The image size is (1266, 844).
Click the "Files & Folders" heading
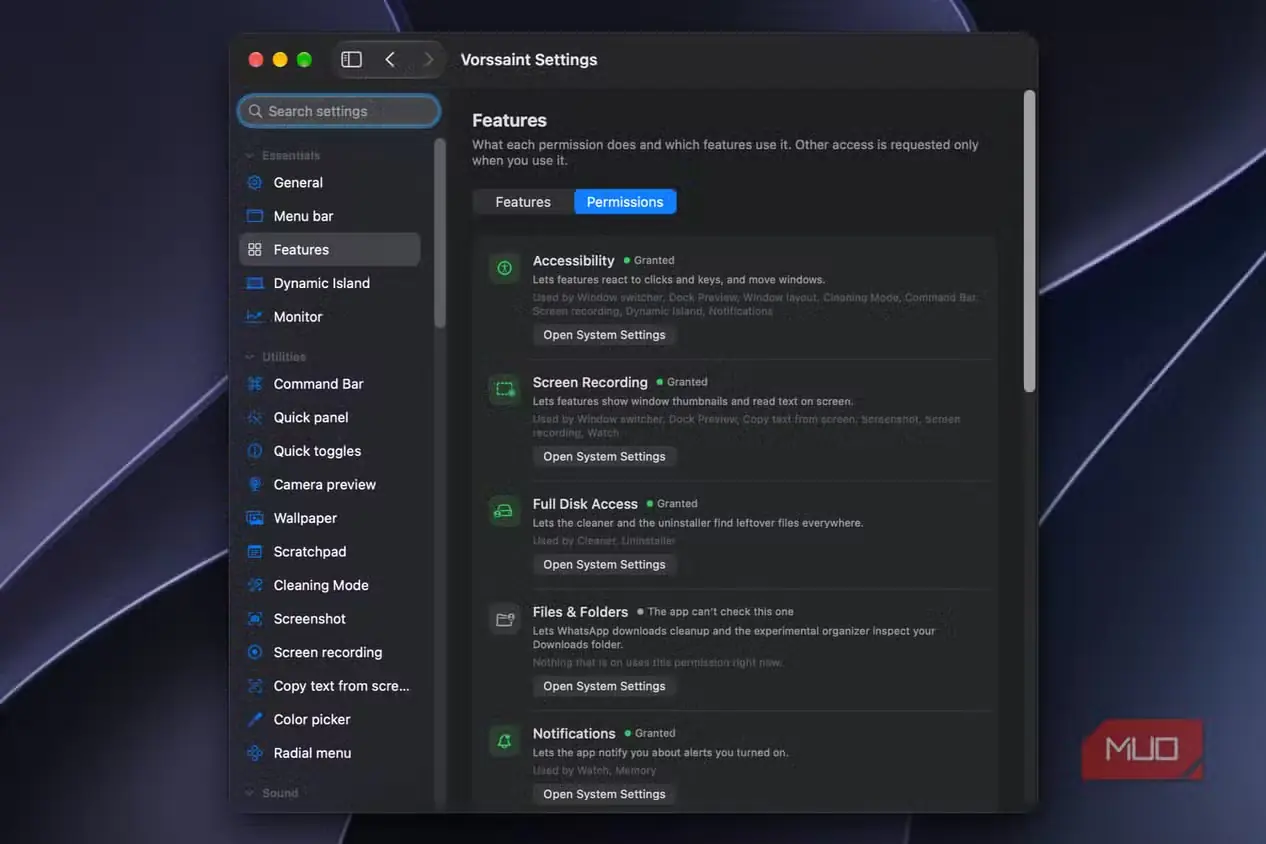point(580,612)
